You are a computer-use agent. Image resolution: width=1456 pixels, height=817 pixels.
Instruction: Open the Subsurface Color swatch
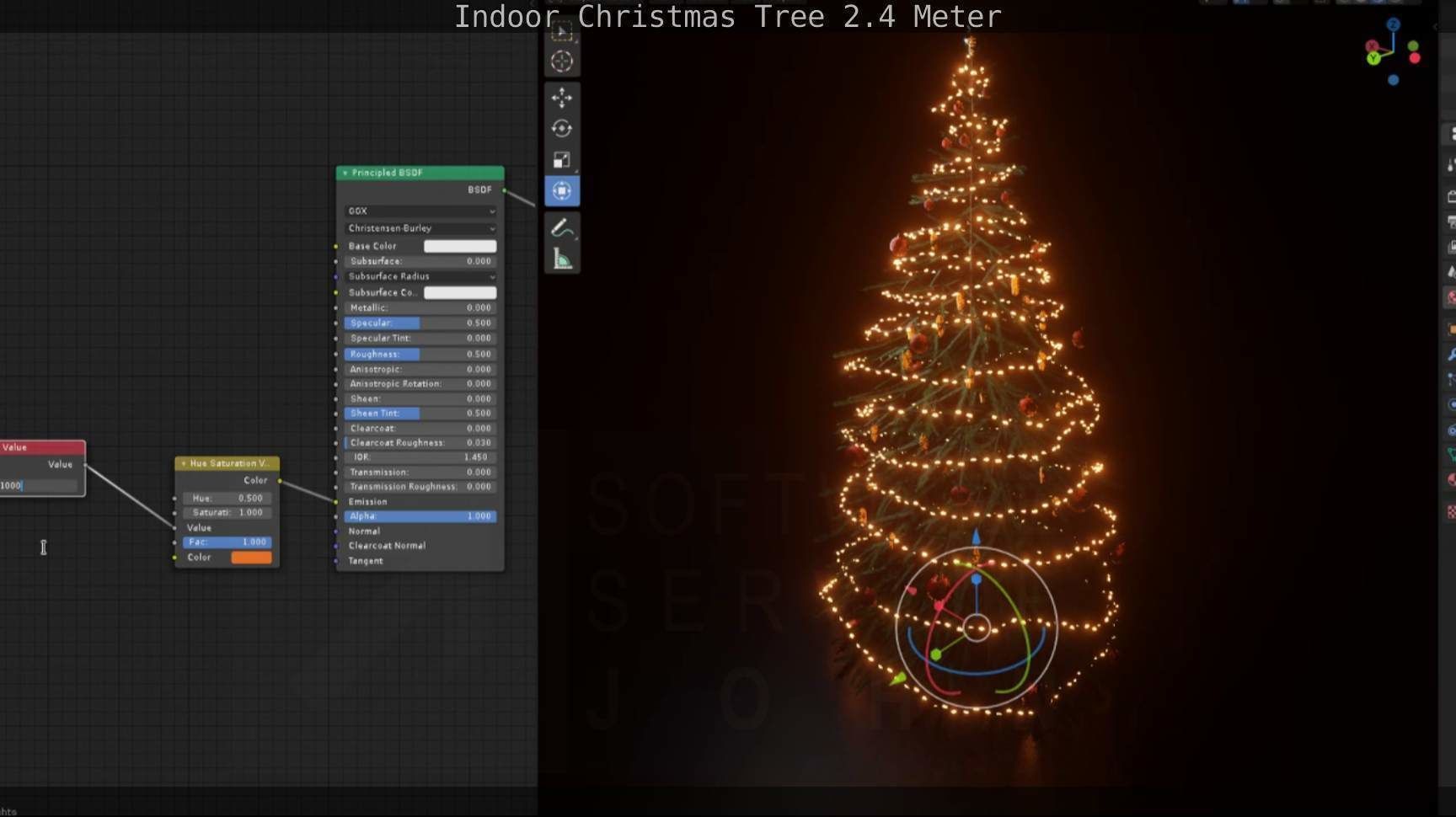460,292
